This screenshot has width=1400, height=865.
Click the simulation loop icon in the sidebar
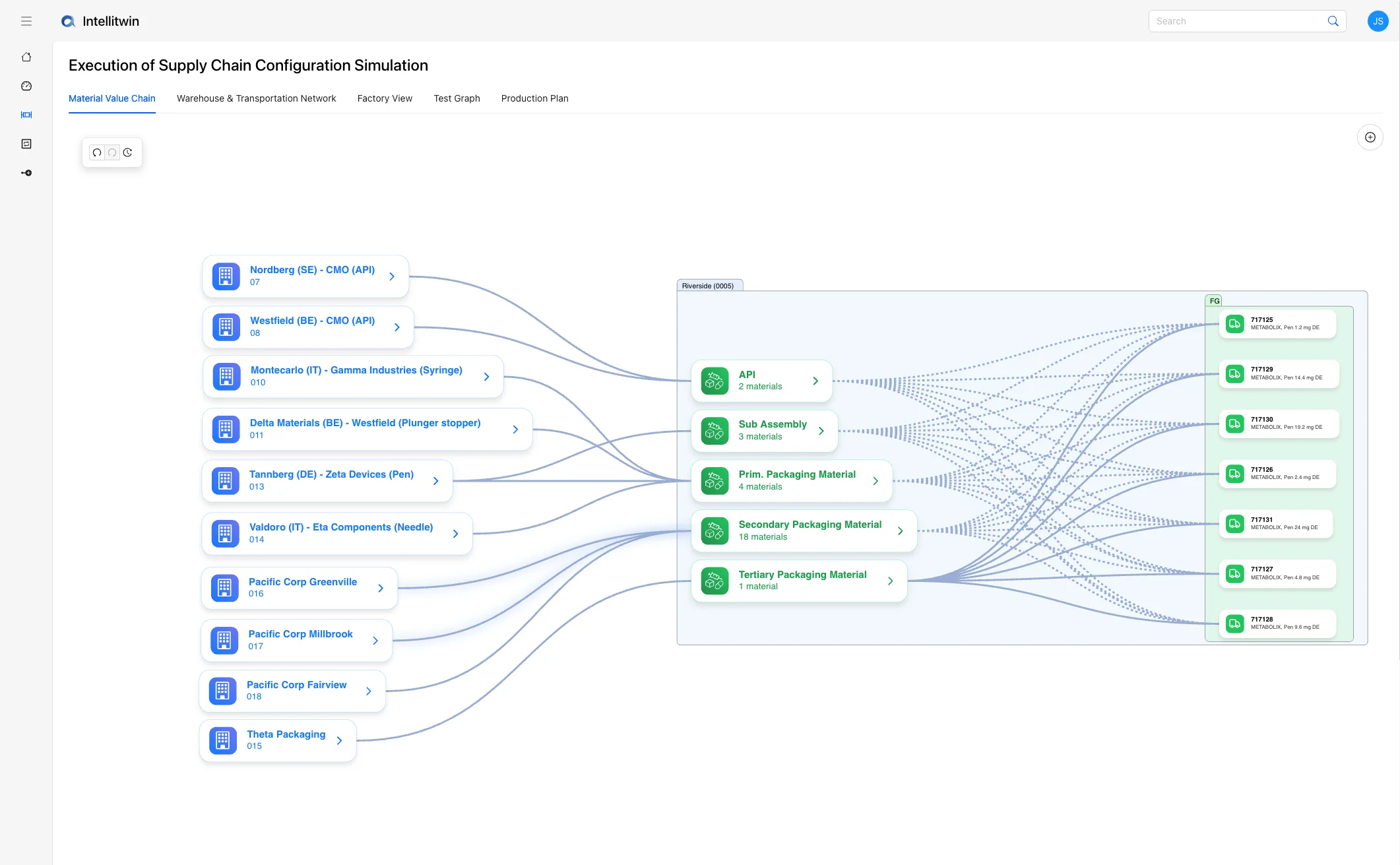[26, 144]
